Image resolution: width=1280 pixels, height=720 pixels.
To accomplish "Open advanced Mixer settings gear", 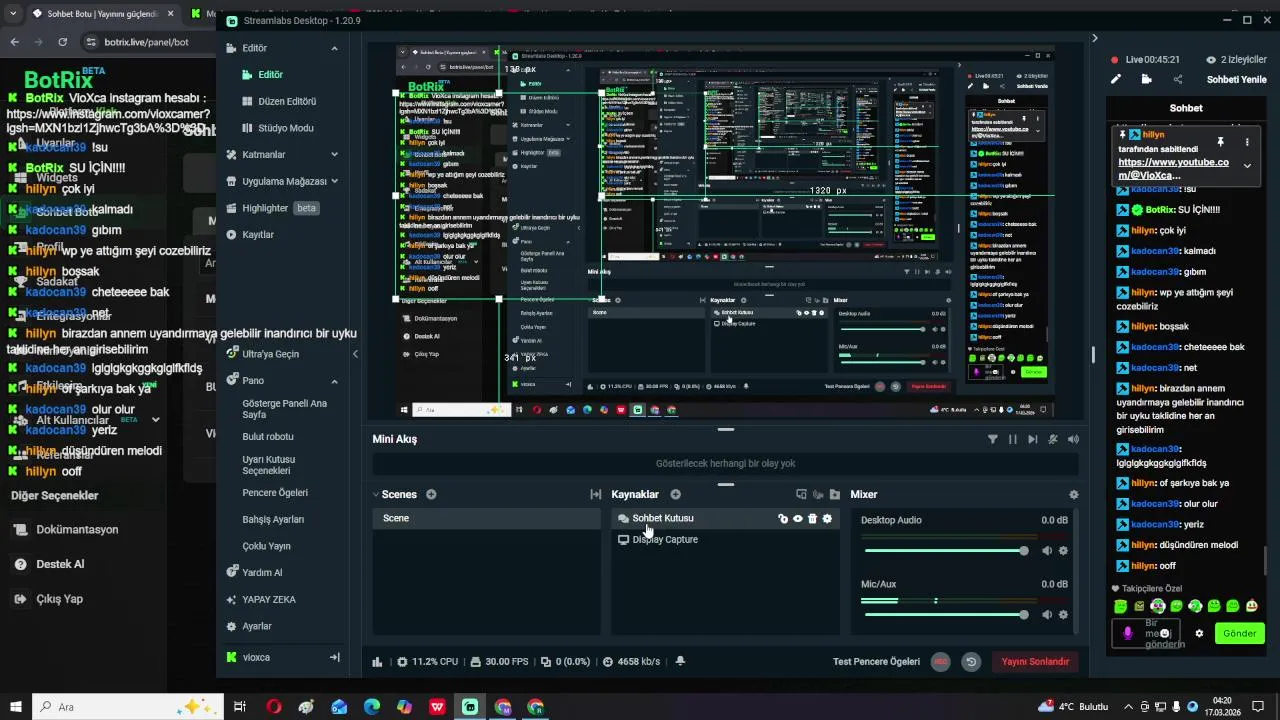I will pos(1074,494).
